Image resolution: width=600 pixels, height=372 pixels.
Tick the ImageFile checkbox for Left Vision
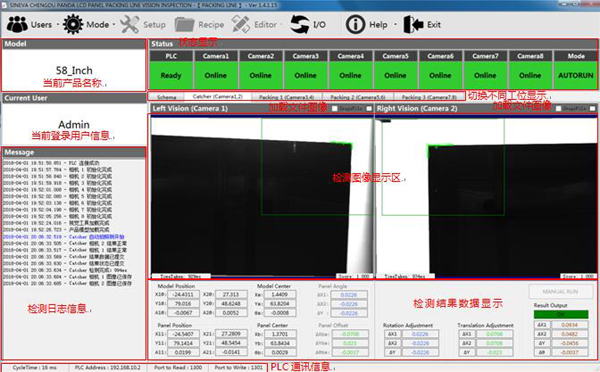click(x=334, y=109)
